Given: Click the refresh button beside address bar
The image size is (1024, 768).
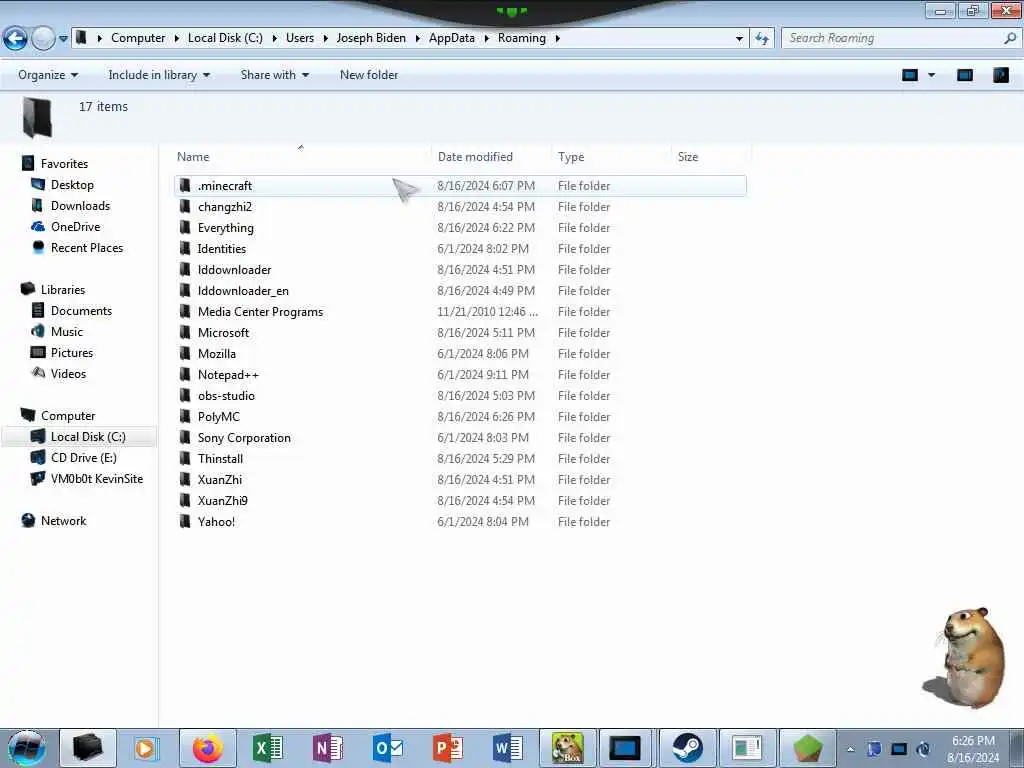Looking at the screenshot, I should coord(761,39).
